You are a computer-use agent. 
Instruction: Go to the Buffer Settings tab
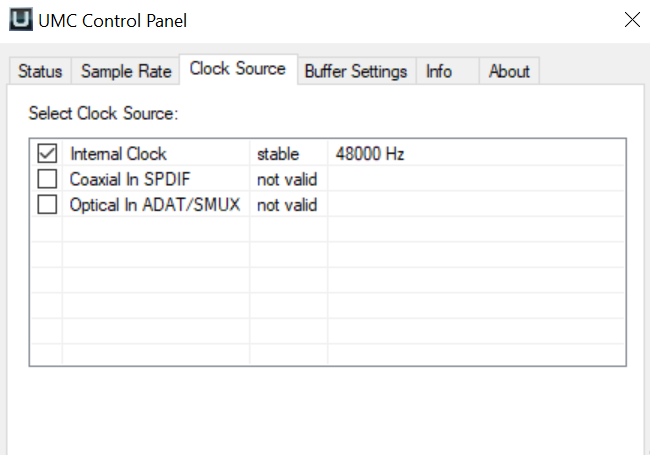click(356, 71)
